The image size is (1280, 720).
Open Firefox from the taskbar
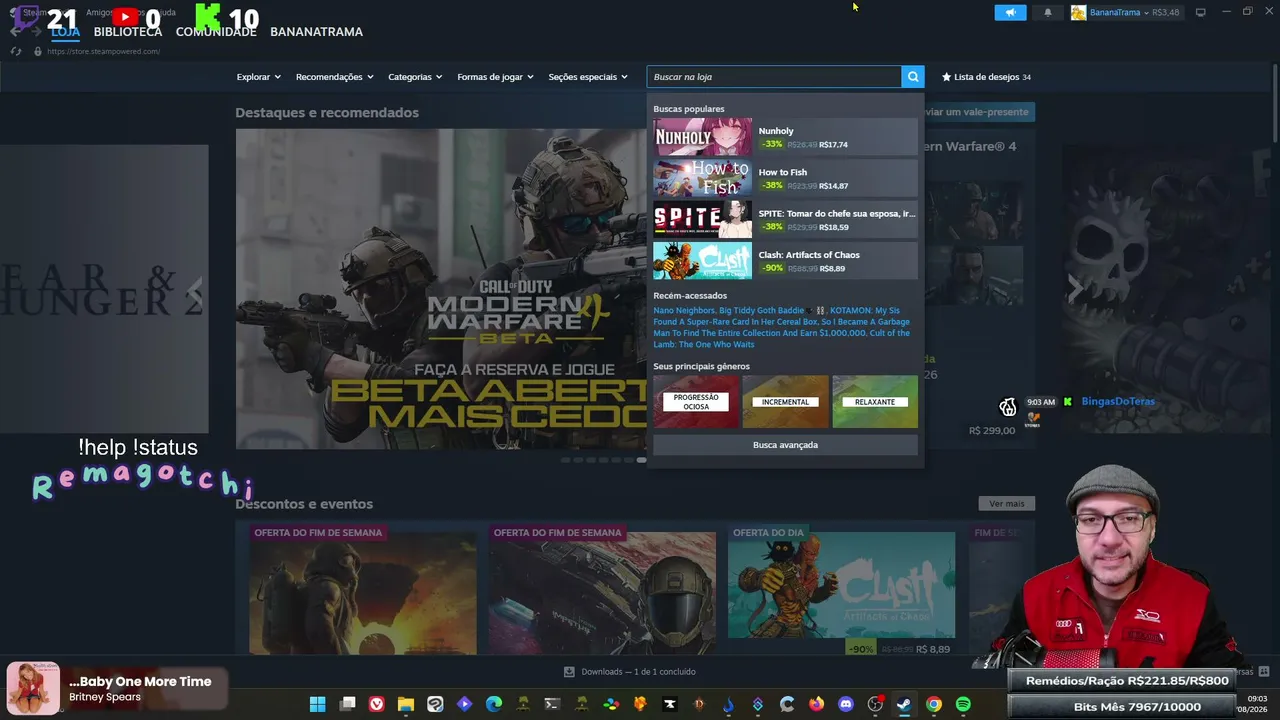point(816,704)
